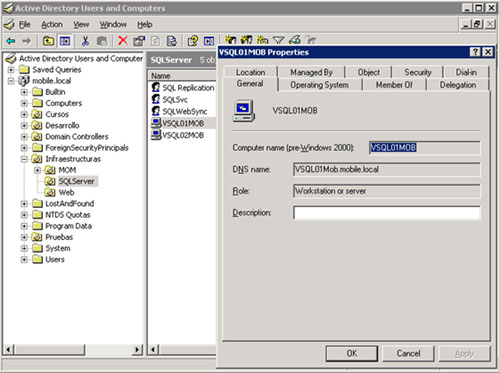Click the create new user icon
500x373 pixels.
230,40
